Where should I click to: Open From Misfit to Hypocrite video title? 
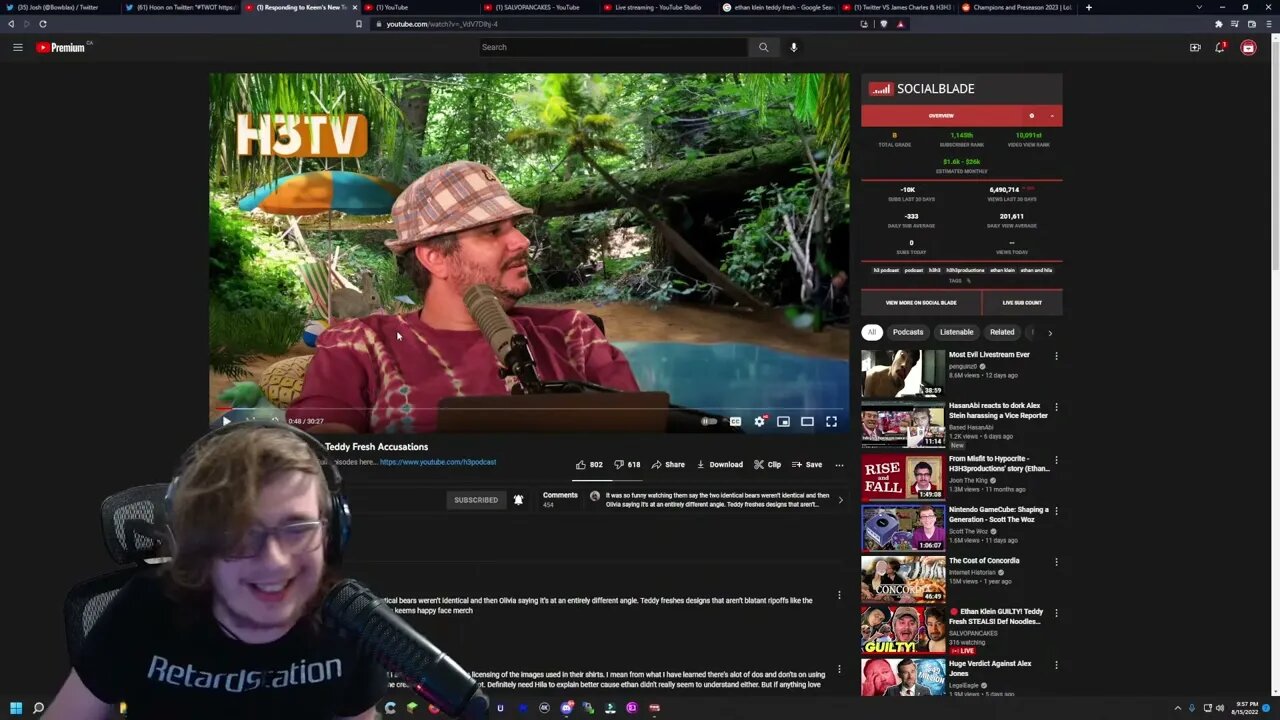999,464
